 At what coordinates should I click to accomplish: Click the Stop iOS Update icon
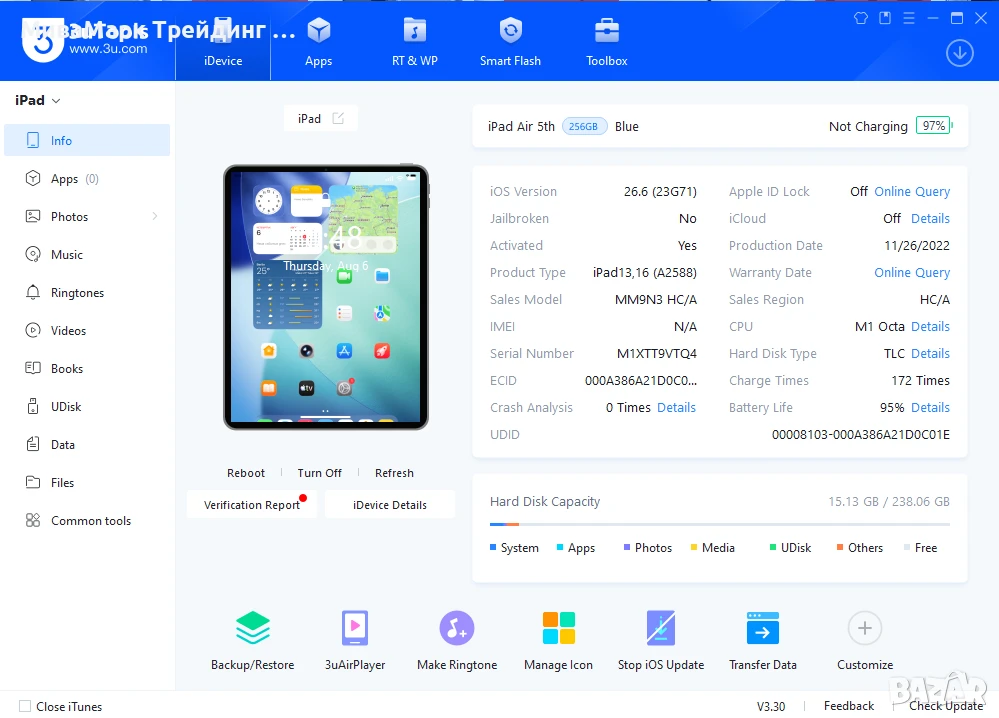tap(661, 628)
